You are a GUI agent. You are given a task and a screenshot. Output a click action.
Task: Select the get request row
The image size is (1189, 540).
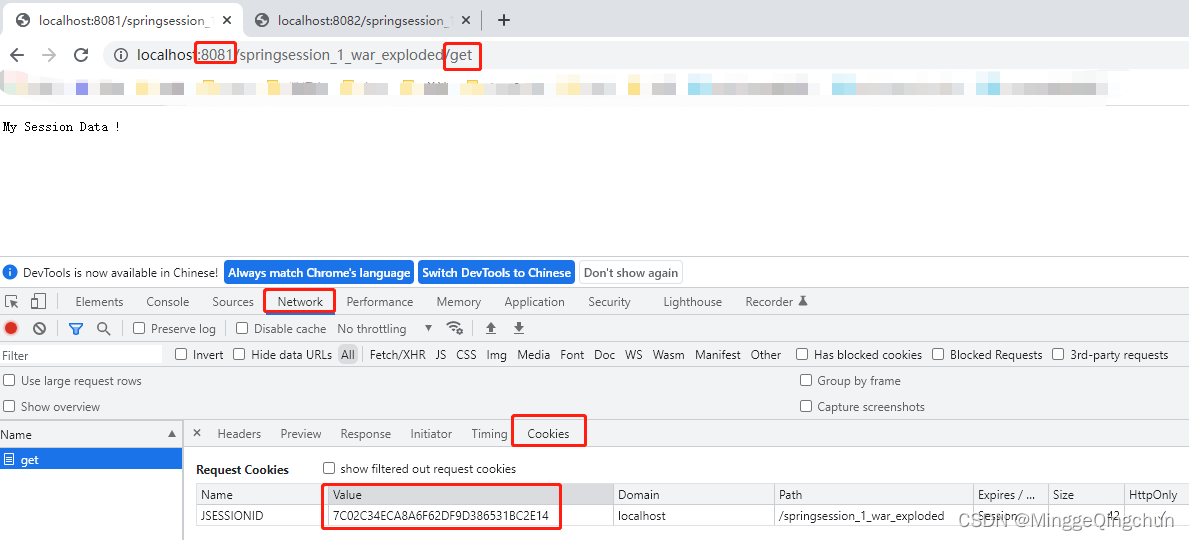[x=91, y=460]
